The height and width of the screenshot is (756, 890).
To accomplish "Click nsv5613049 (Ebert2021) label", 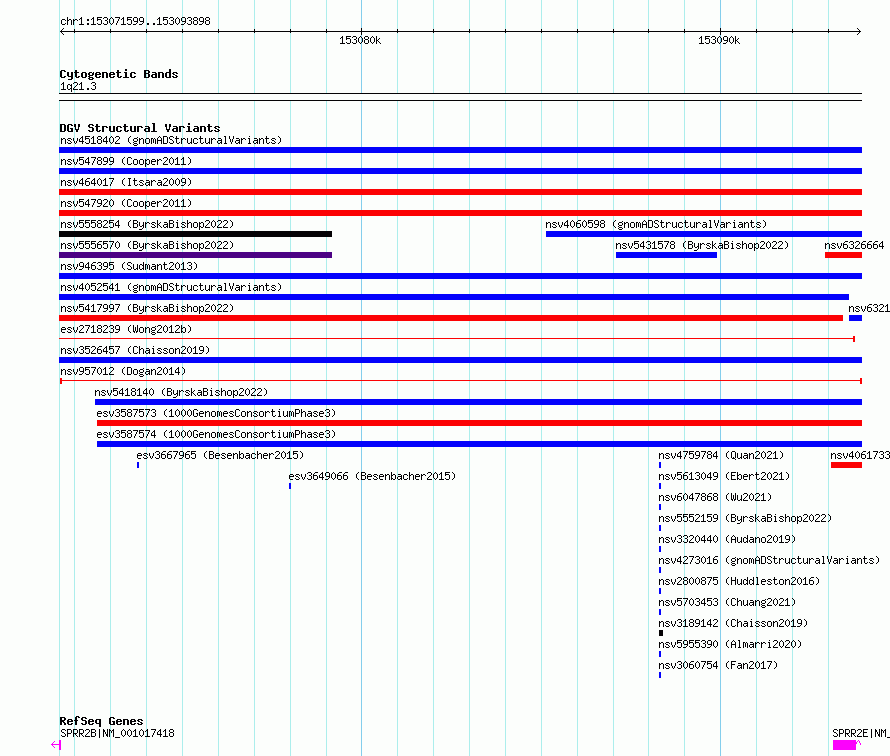I will tap(724, 476).
